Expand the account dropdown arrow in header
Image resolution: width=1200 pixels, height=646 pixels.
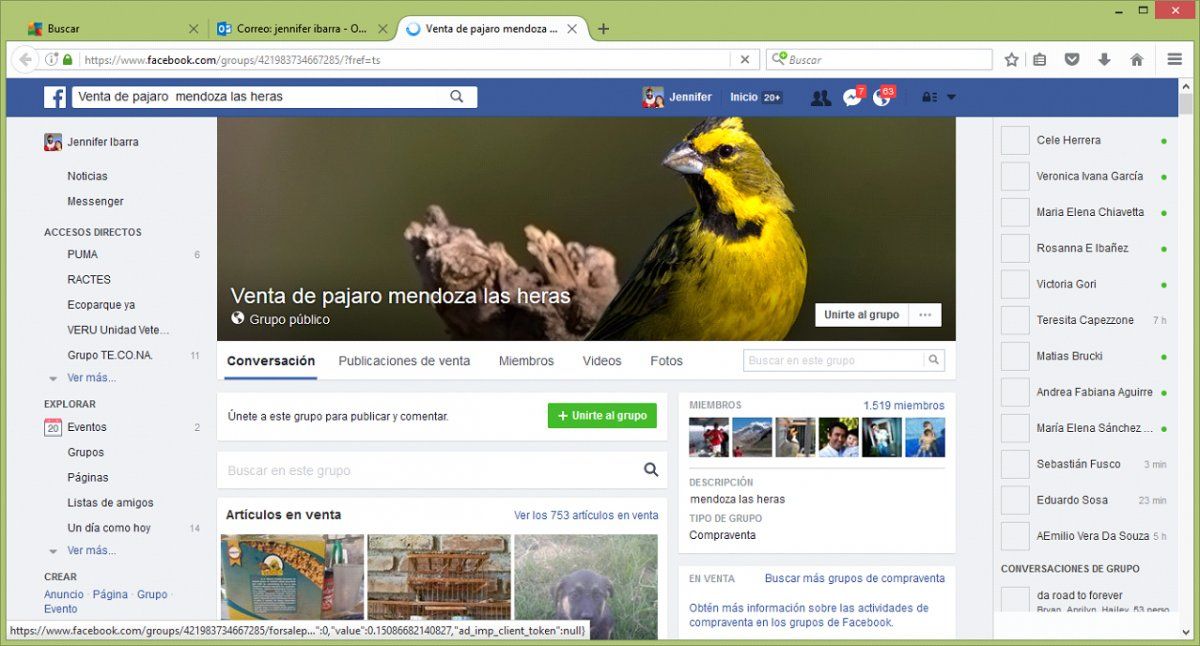point(951,97)
